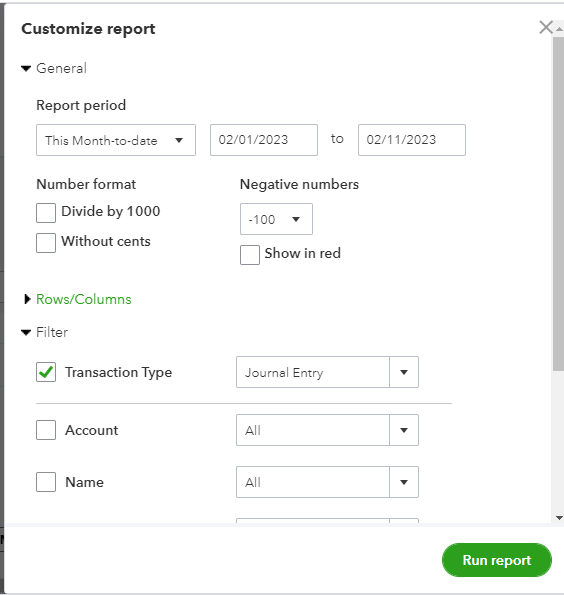Enable the Without cents checkbox
The height and width of the screenshot is (595, 564).
[x=46, y=243]
